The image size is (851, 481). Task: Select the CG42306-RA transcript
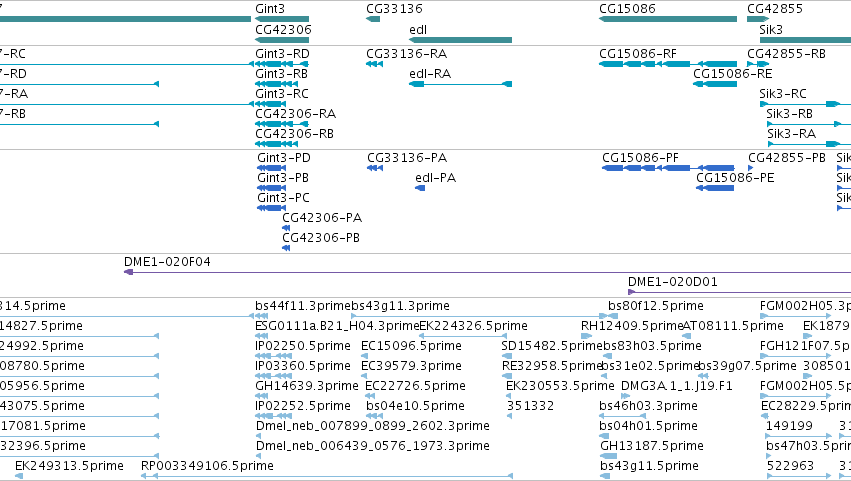[x=282, y=124]
